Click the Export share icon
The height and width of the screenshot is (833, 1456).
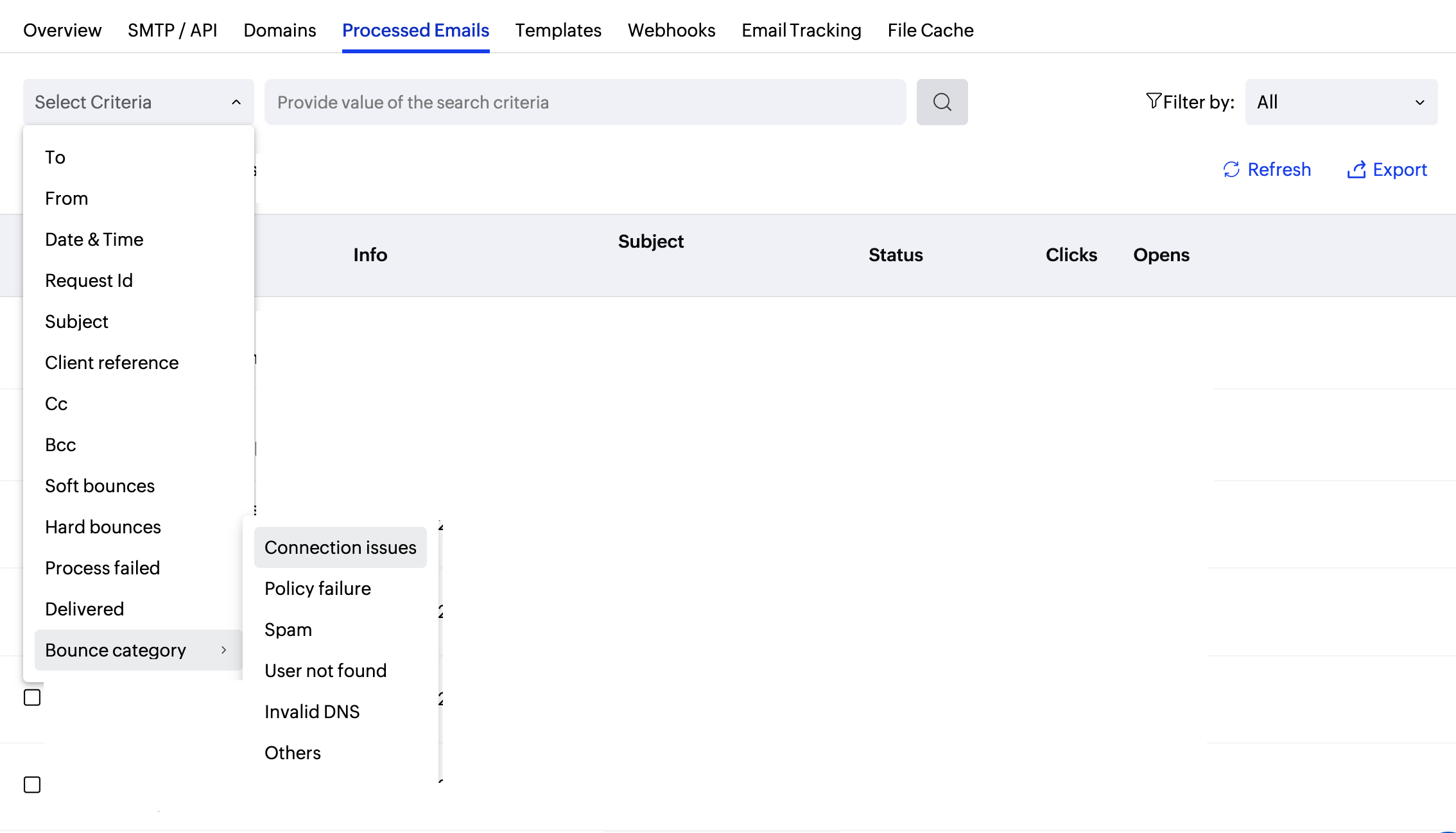pyautogui.click(x=1356, y=169)
